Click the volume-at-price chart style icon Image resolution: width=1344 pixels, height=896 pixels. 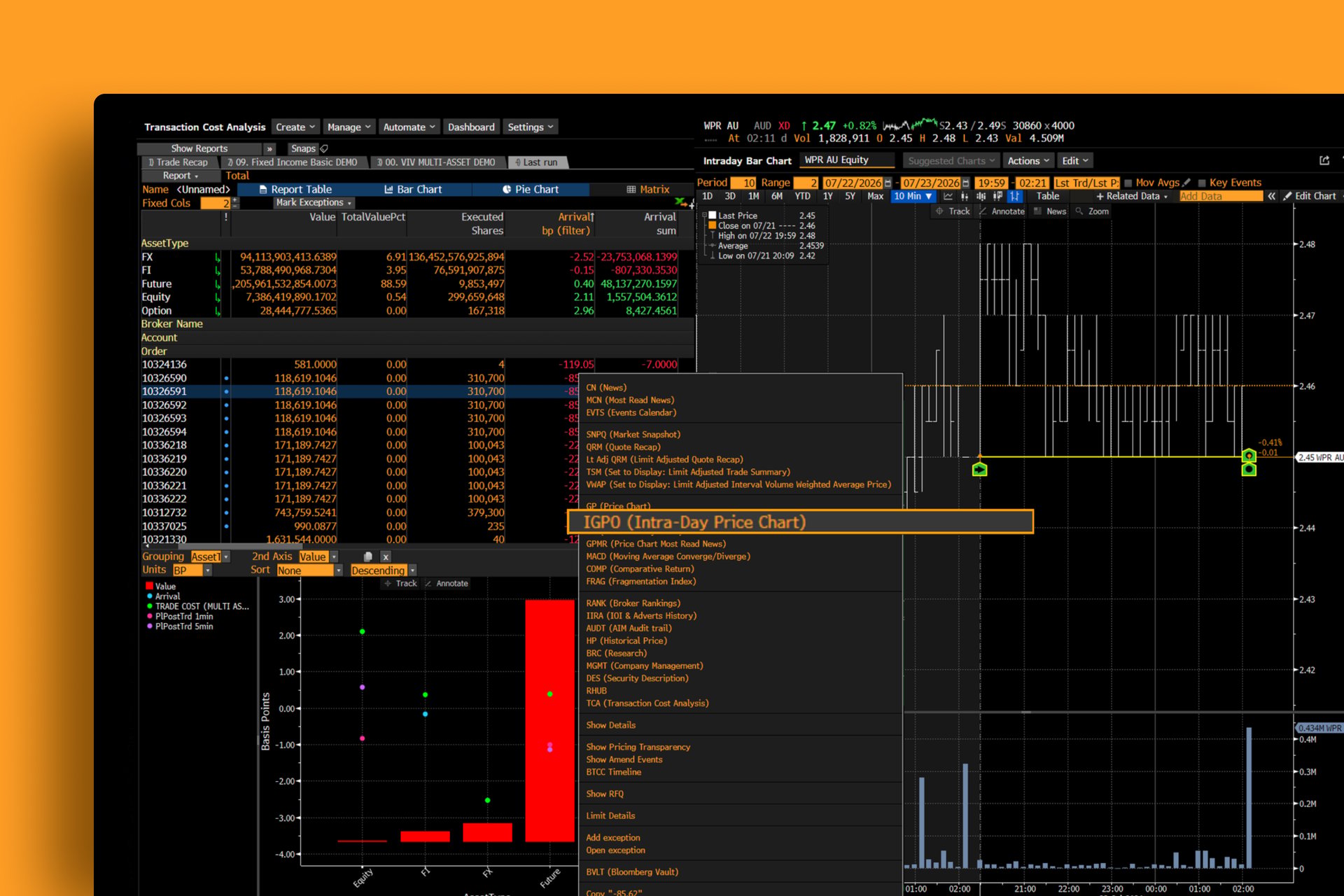[997, 197]
